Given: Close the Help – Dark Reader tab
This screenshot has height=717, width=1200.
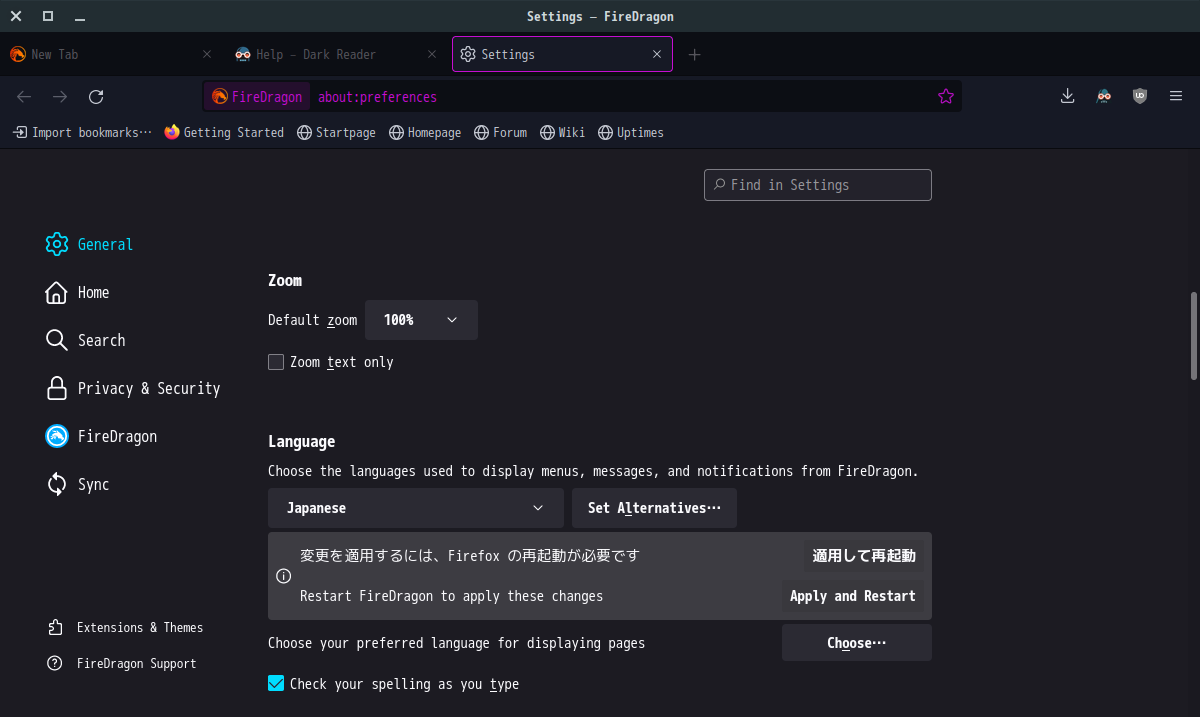Looking at the screenshot, I should (x=432, y=54).
